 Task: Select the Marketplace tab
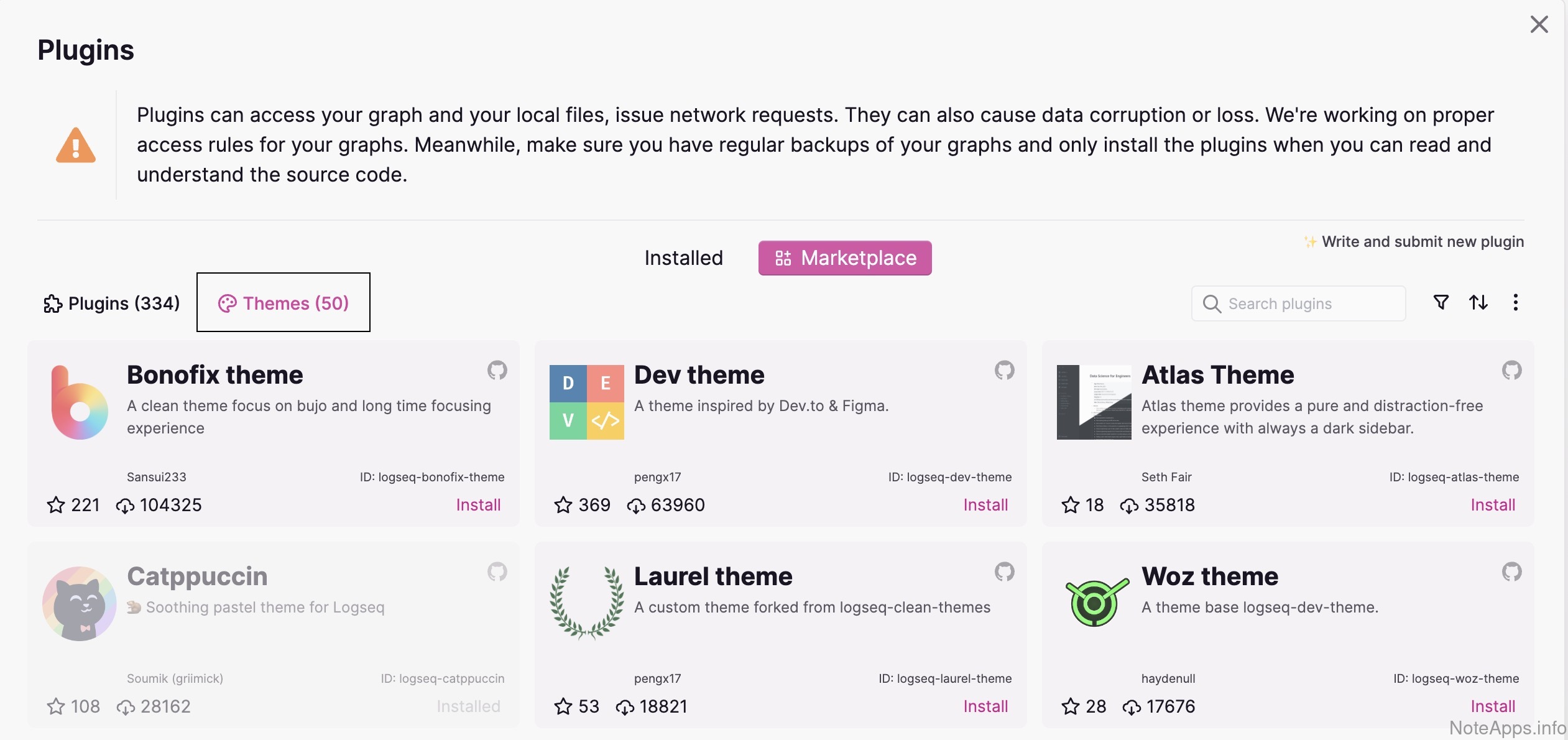point(845,258)
